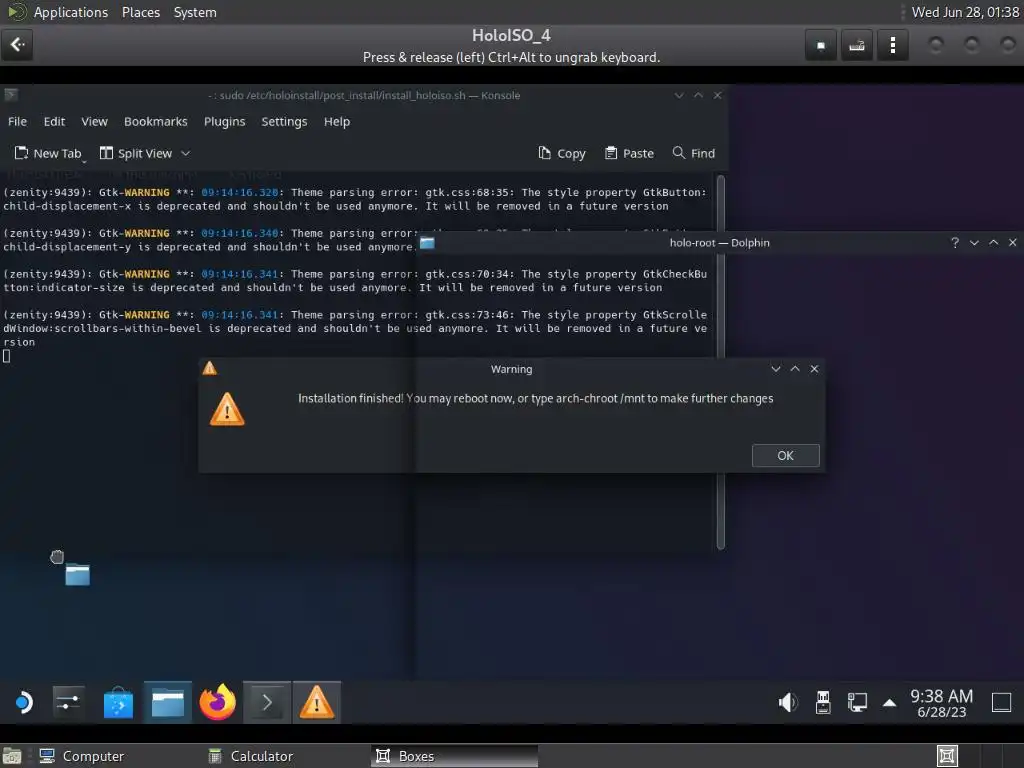Switch to Boxes in host taskbar
The image size is (1024, 768).
point(455,756)
